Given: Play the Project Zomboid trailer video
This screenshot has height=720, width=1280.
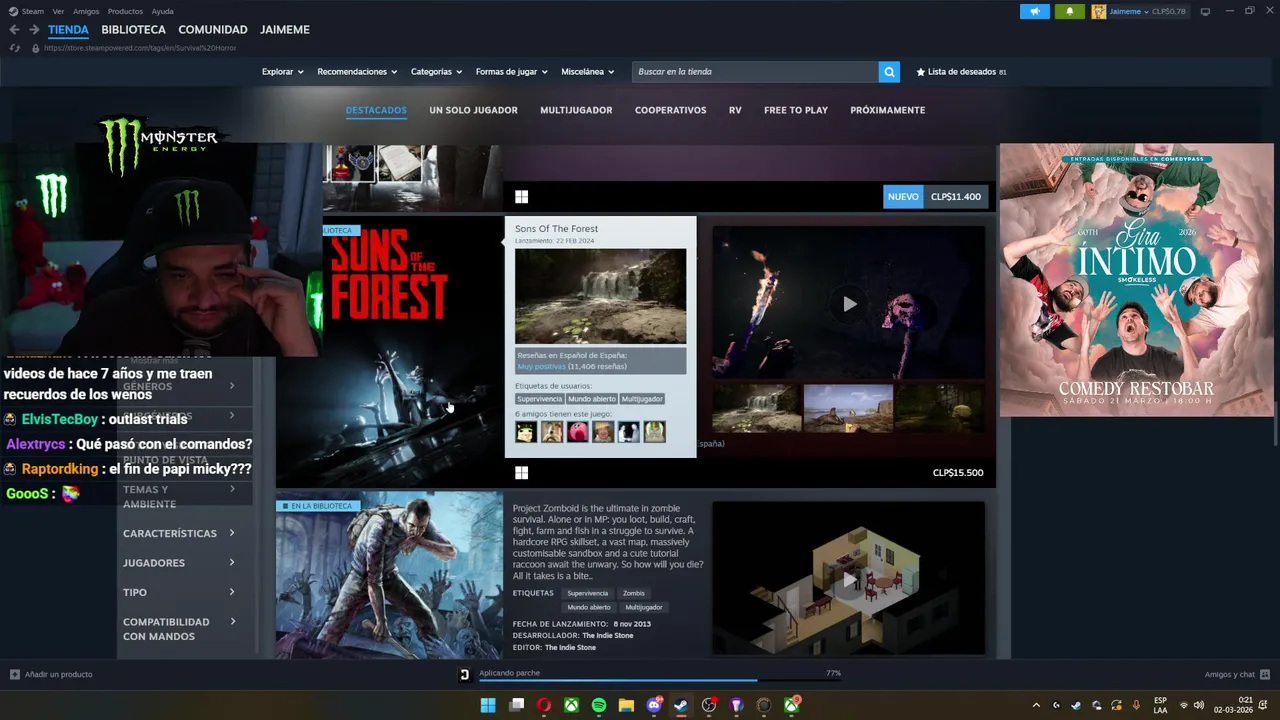Looking at the screenshot, I should 849,579.
